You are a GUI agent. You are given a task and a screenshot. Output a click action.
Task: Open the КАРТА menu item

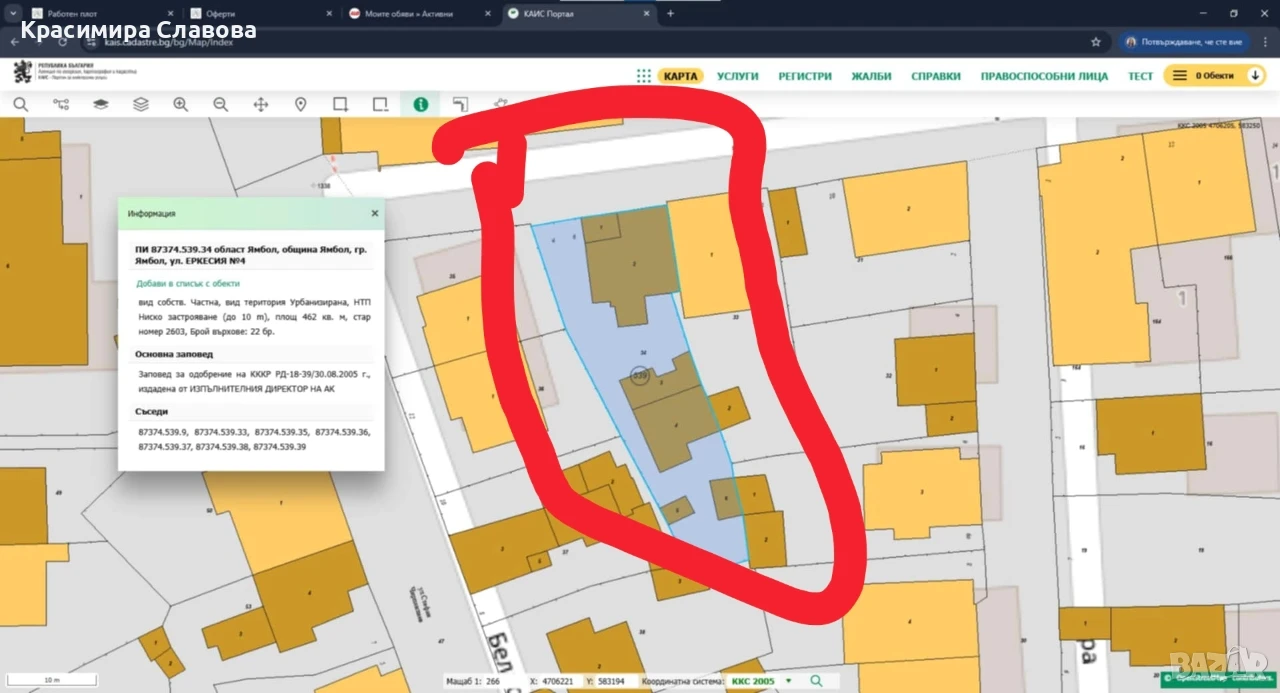click(x=681, y=76)
